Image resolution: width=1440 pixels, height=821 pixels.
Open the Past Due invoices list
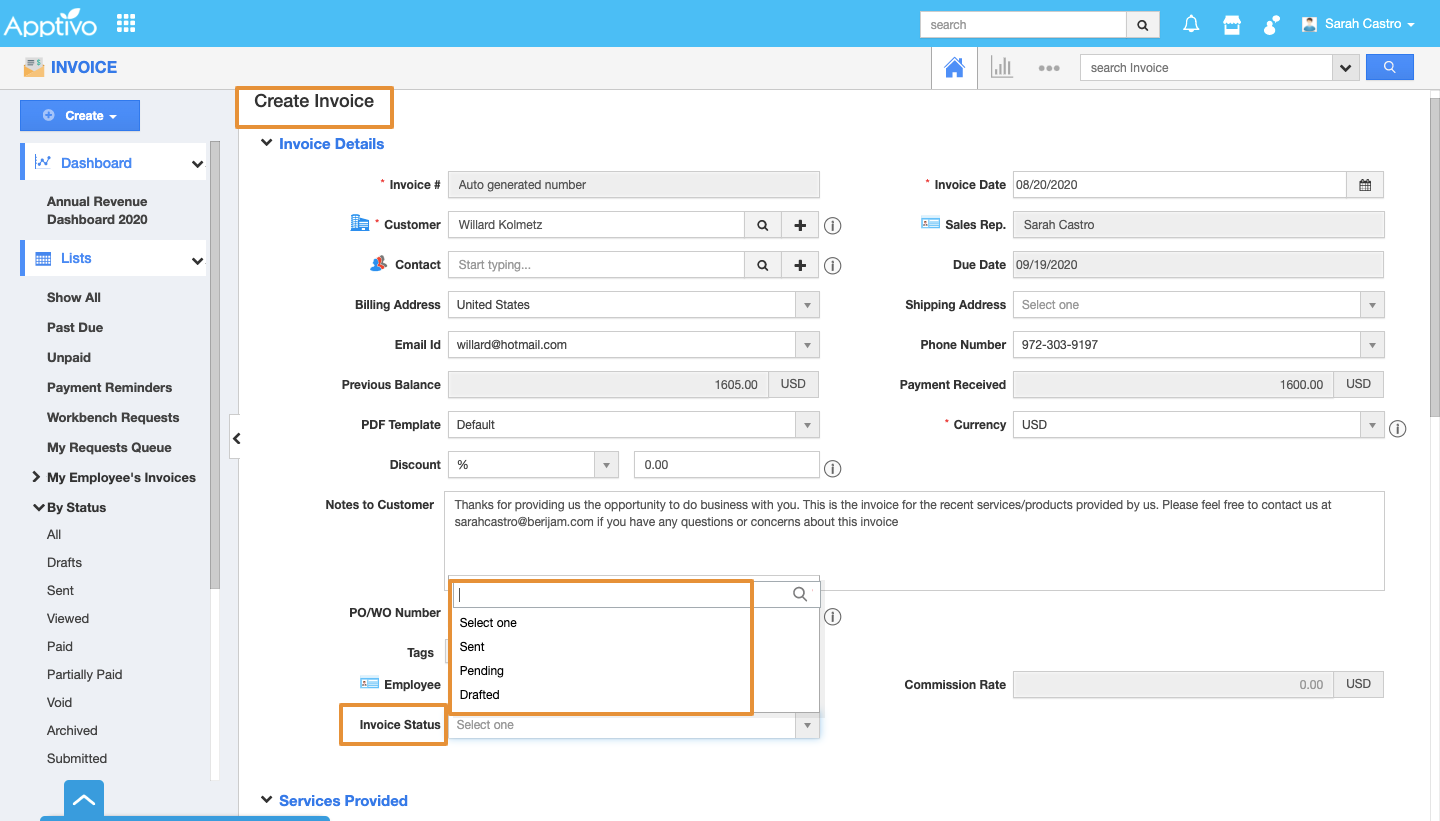75,327
